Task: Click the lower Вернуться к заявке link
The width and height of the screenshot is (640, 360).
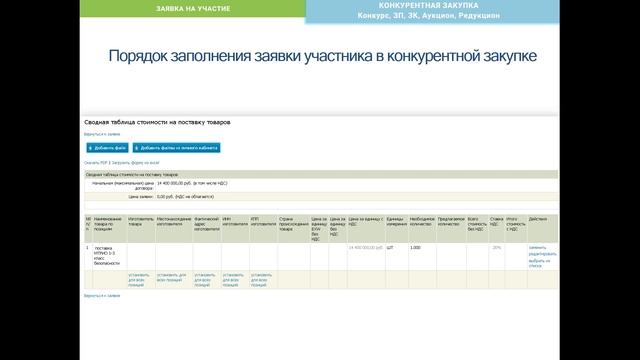Action: pos(102,296)
